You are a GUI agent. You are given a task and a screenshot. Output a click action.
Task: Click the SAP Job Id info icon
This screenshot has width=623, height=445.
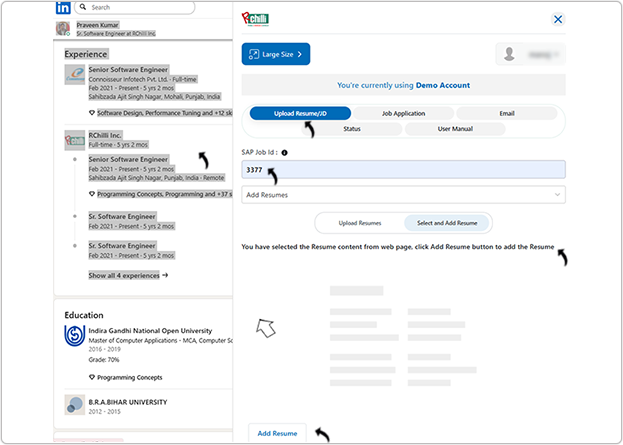285,153
